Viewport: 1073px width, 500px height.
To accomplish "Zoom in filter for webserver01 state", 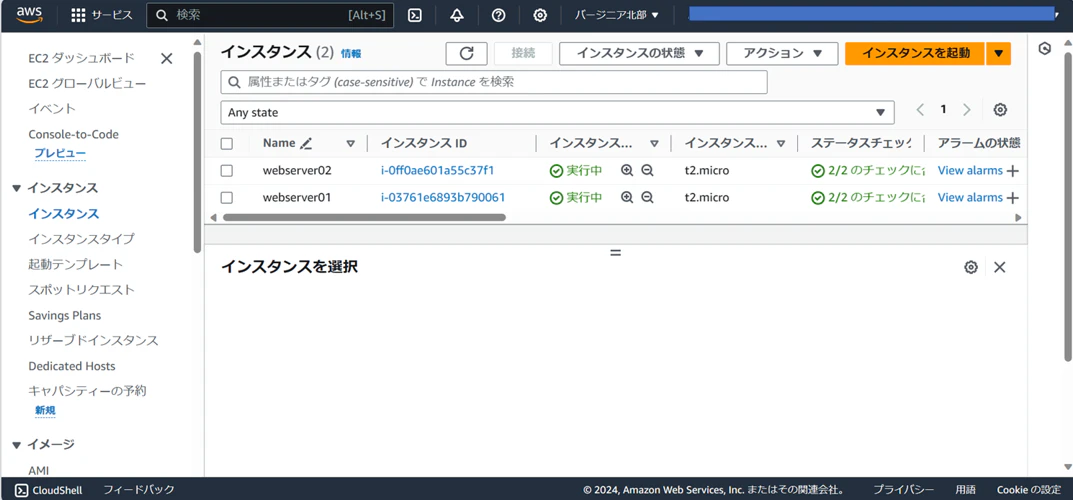I will point(627,198).
